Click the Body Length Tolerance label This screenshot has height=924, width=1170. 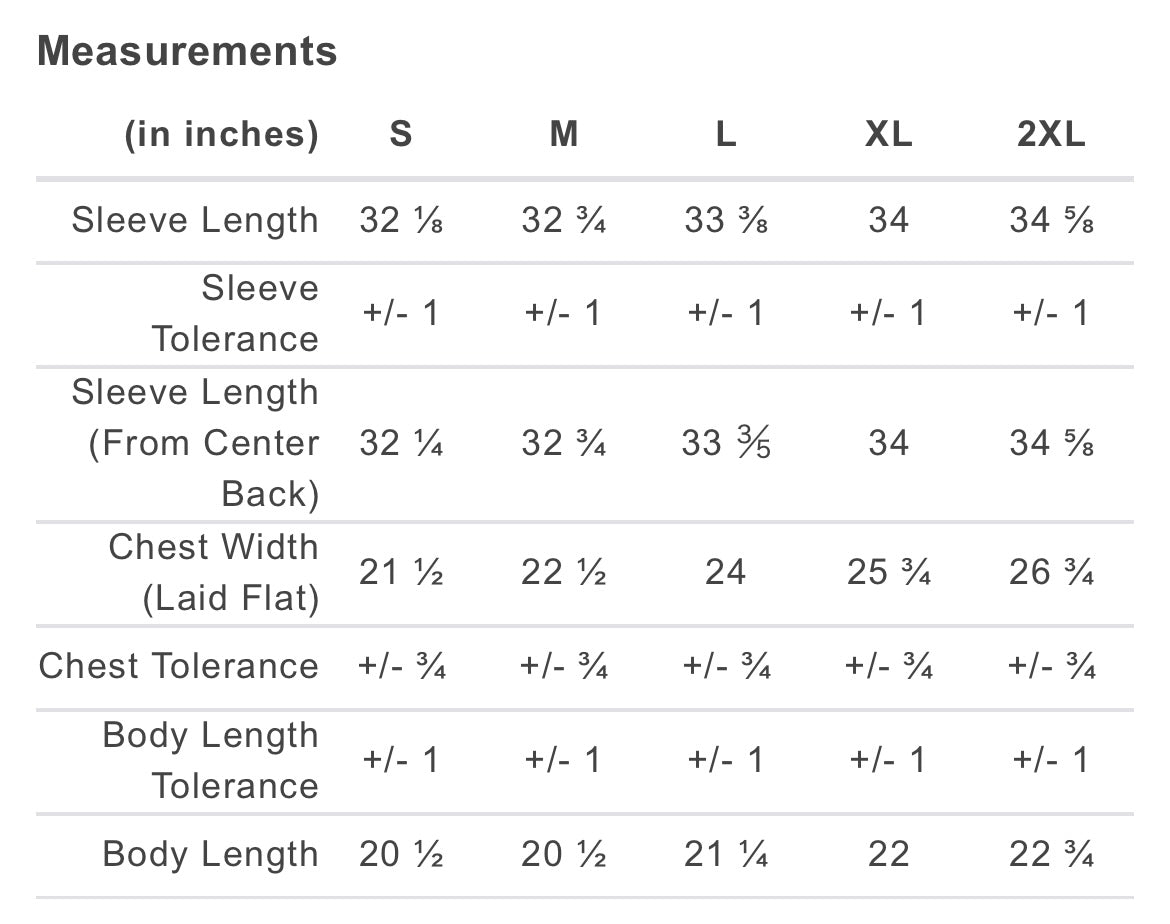point(211,761)
